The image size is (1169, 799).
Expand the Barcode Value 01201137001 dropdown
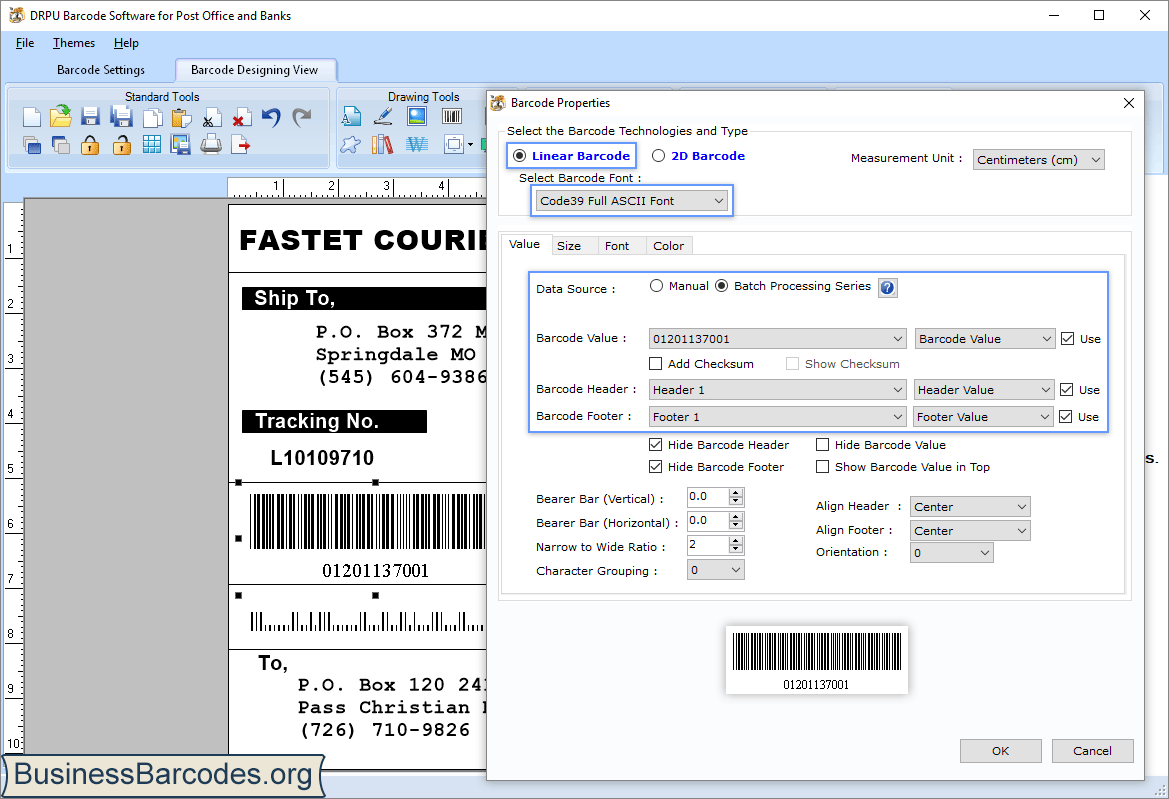778,339
